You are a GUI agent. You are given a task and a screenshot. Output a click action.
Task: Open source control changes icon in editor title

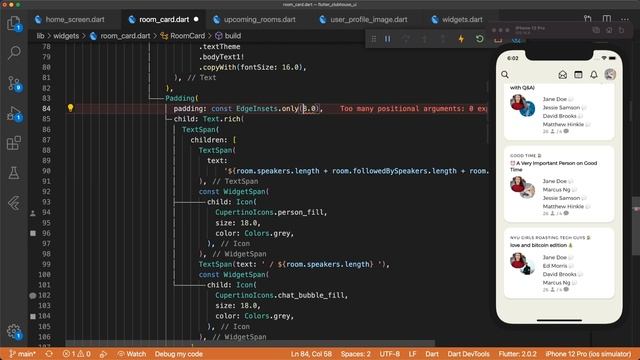(587, 19)
